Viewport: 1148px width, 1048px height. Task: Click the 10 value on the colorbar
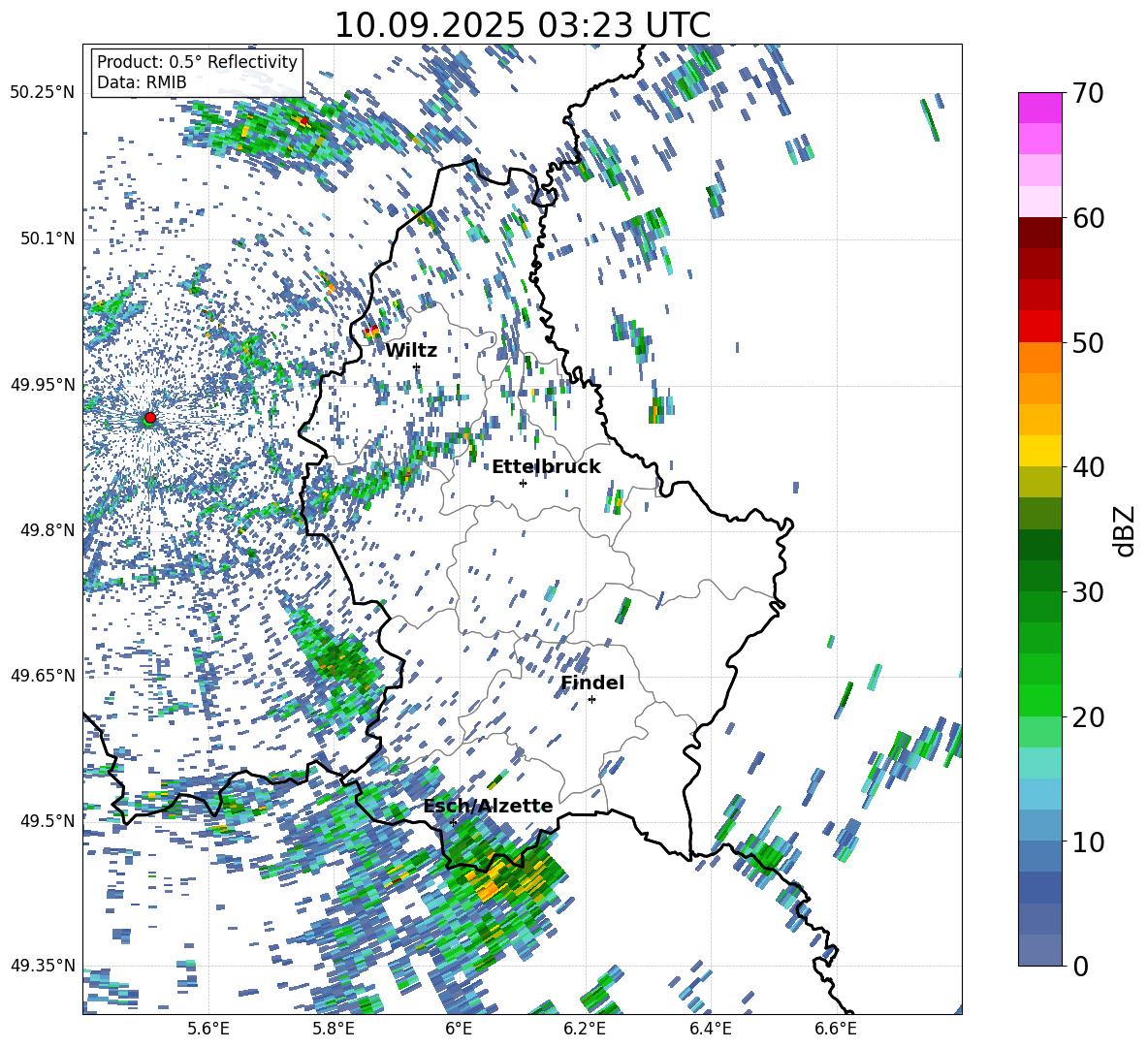coord(1088,842)
